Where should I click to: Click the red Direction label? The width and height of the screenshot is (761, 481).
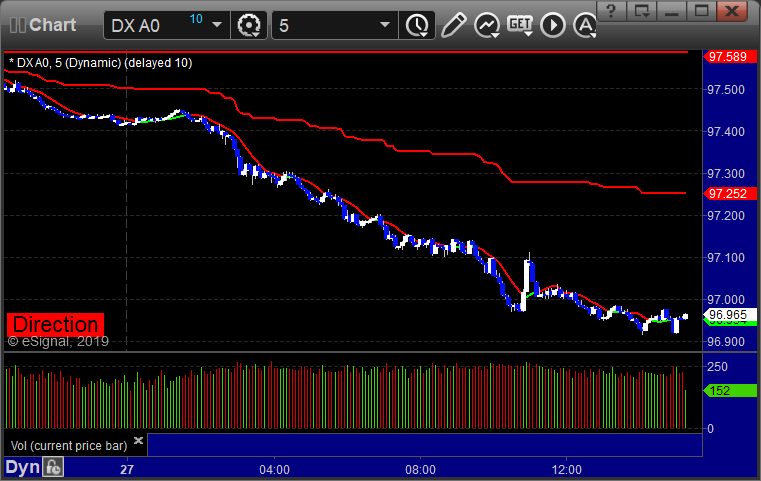55,324
